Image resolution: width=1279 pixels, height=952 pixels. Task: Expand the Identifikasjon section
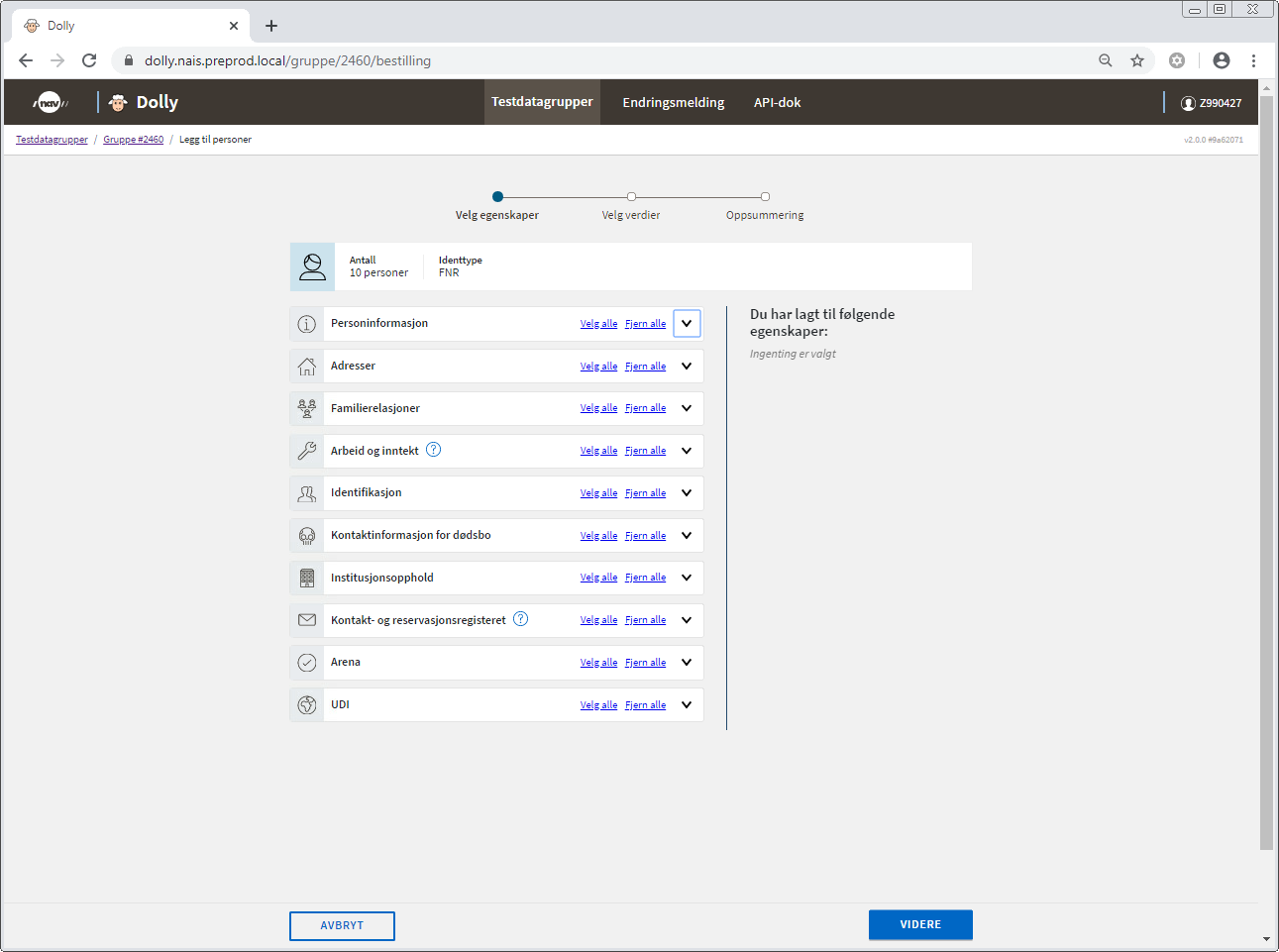[687, 493]
